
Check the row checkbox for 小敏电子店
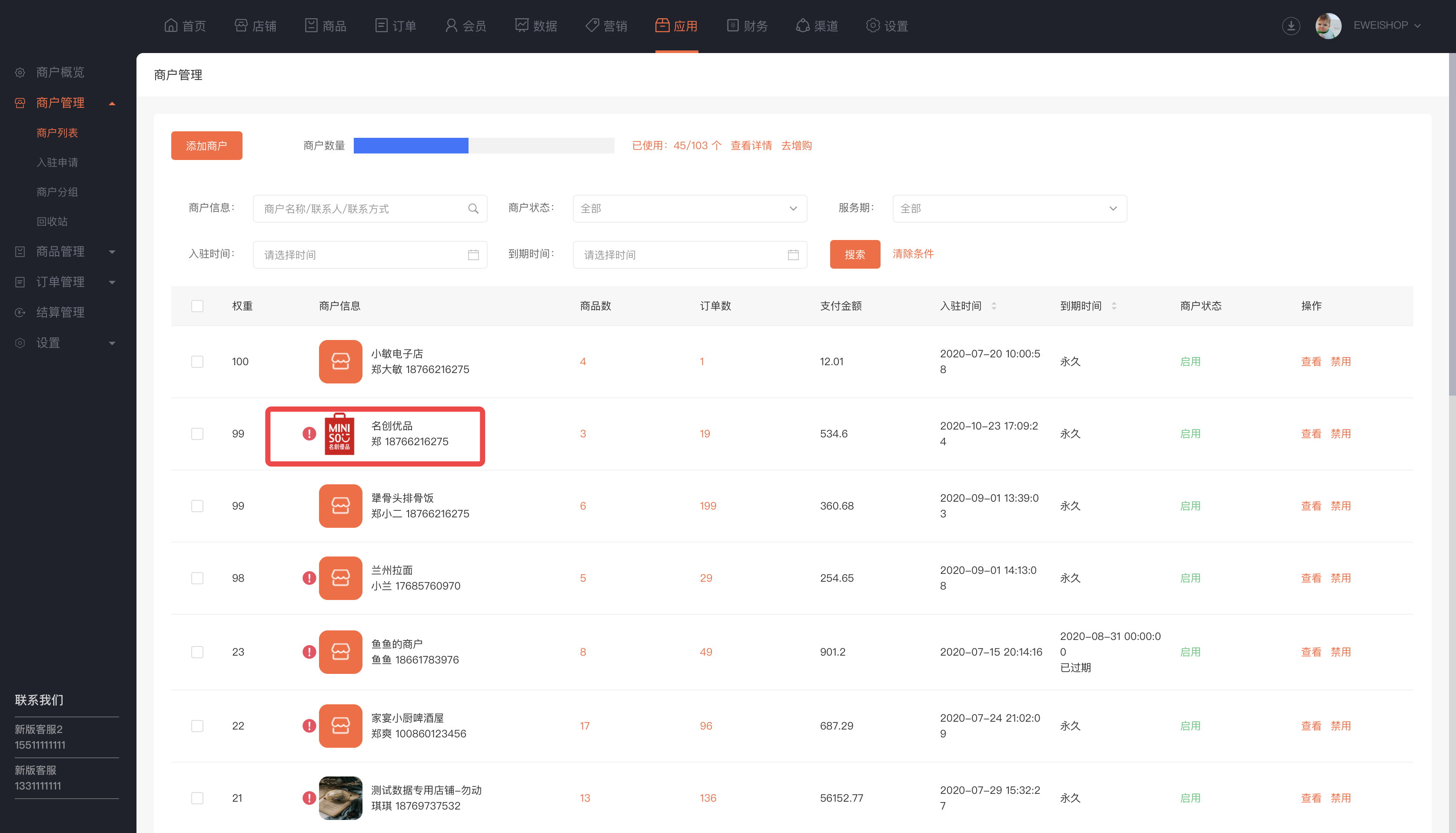[197, 362]
